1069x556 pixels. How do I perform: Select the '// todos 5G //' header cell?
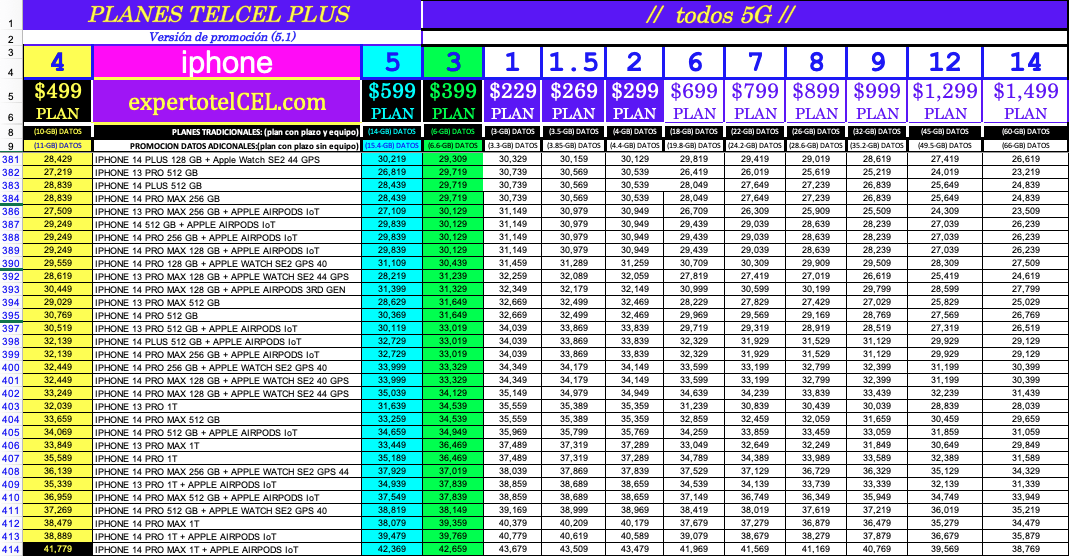point(745,14)
